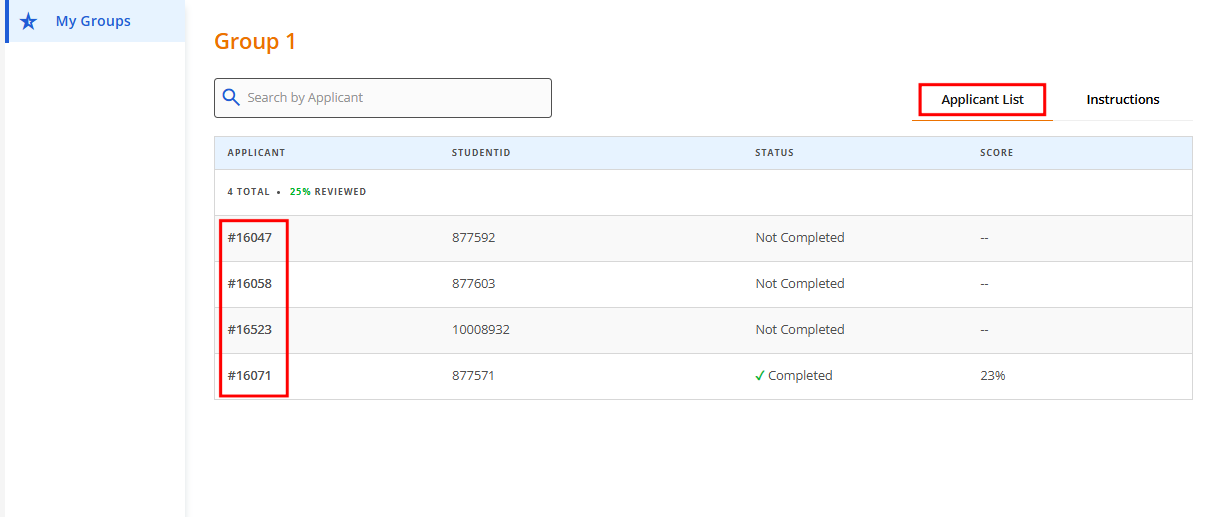Sort the list by Status column
The image size is (1215, 517).
(x=774, y=153)
